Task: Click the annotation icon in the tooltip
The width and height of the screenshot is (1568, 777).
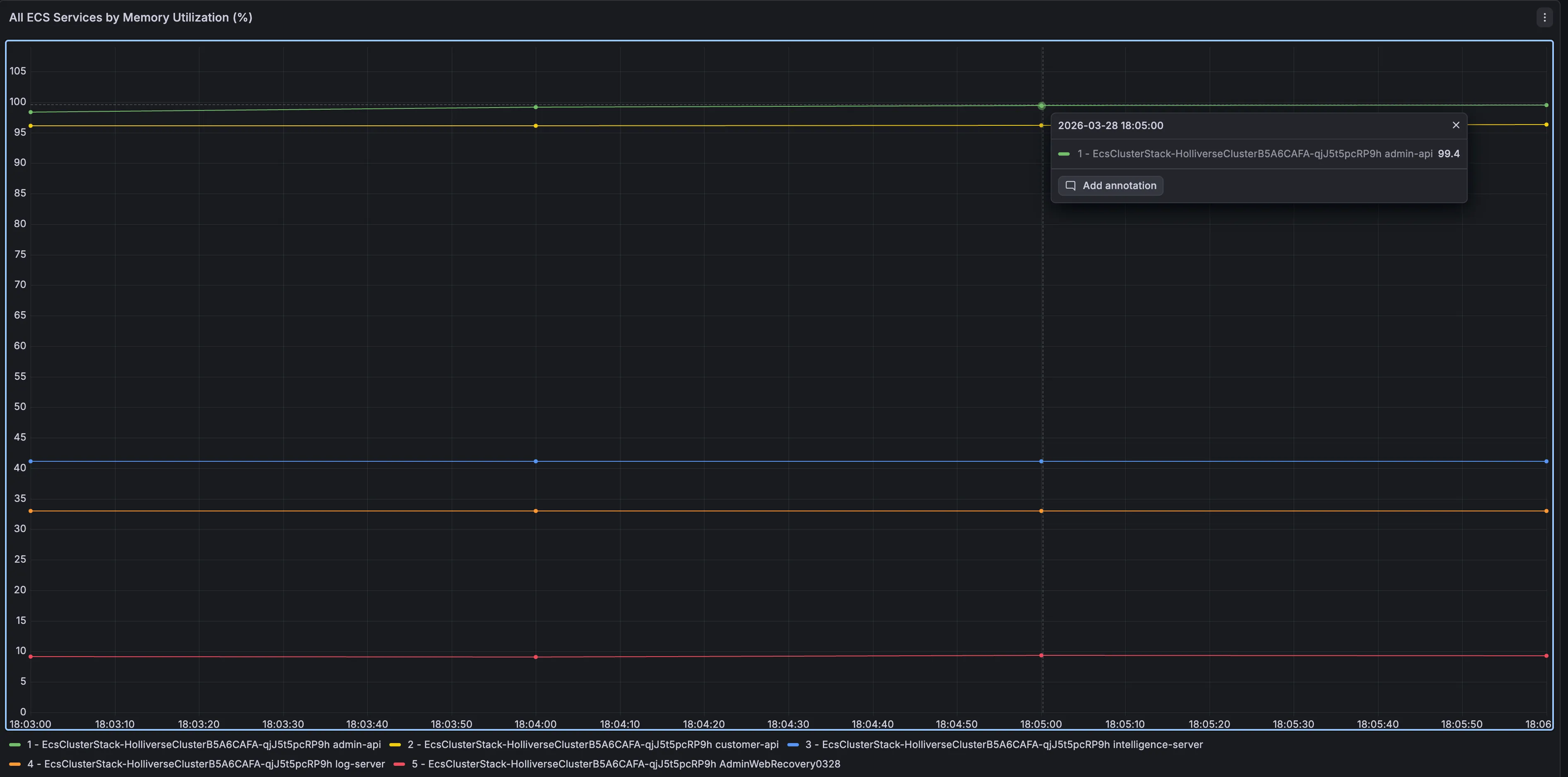Action: 1070,186
